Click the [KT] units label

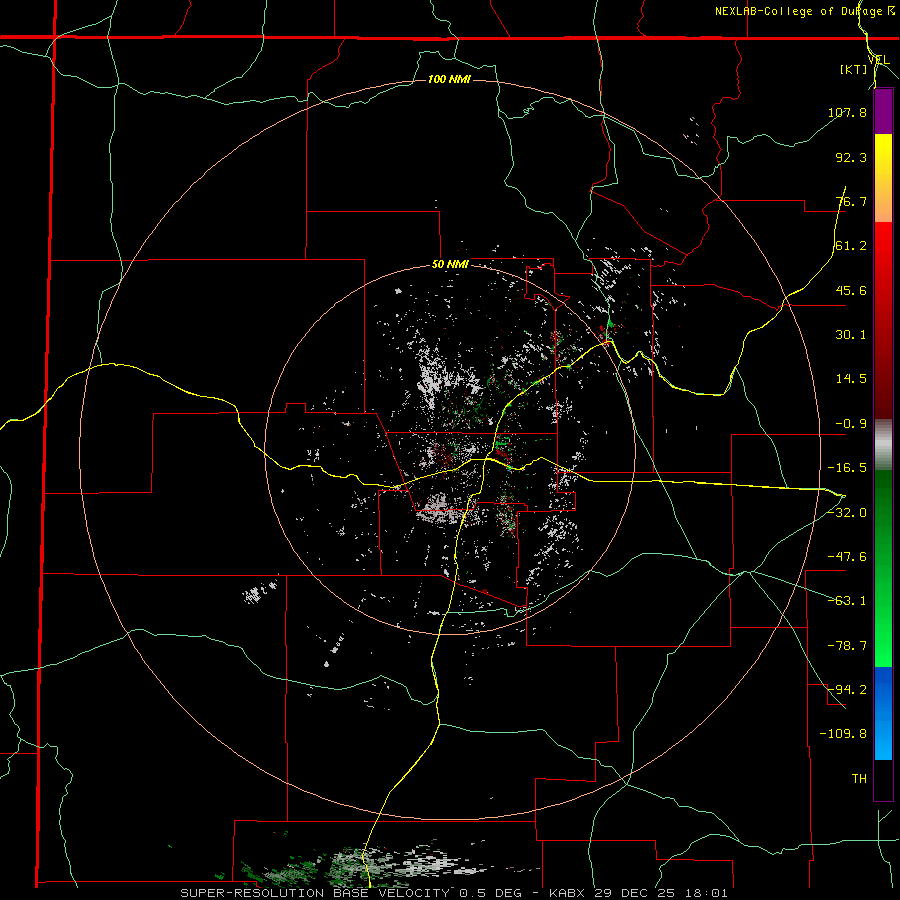(854, 70)
